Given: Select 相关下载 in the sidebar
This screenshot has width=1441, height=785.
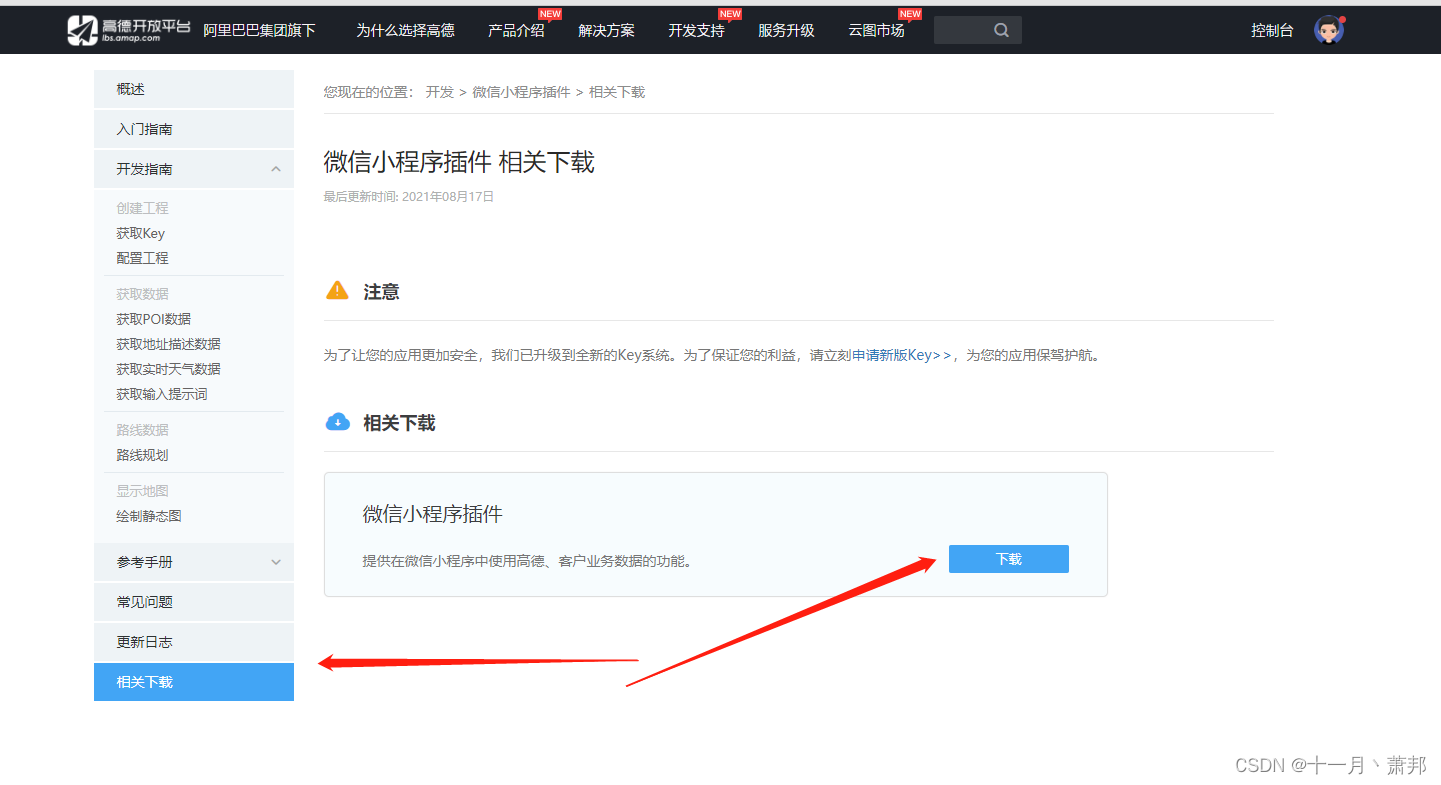Looking at the screenshot, I should tap(194, 682).
